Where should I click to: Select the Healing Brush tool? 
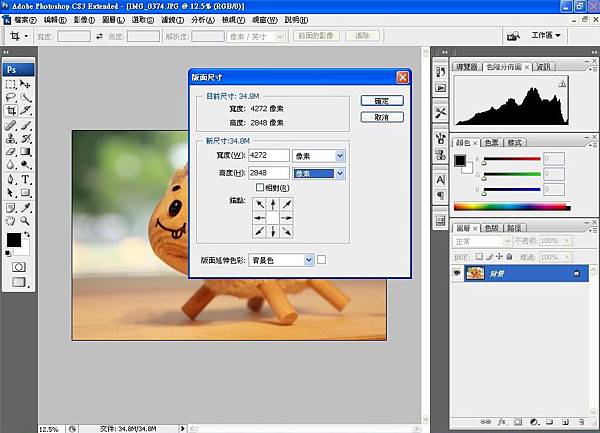(11, 125)
